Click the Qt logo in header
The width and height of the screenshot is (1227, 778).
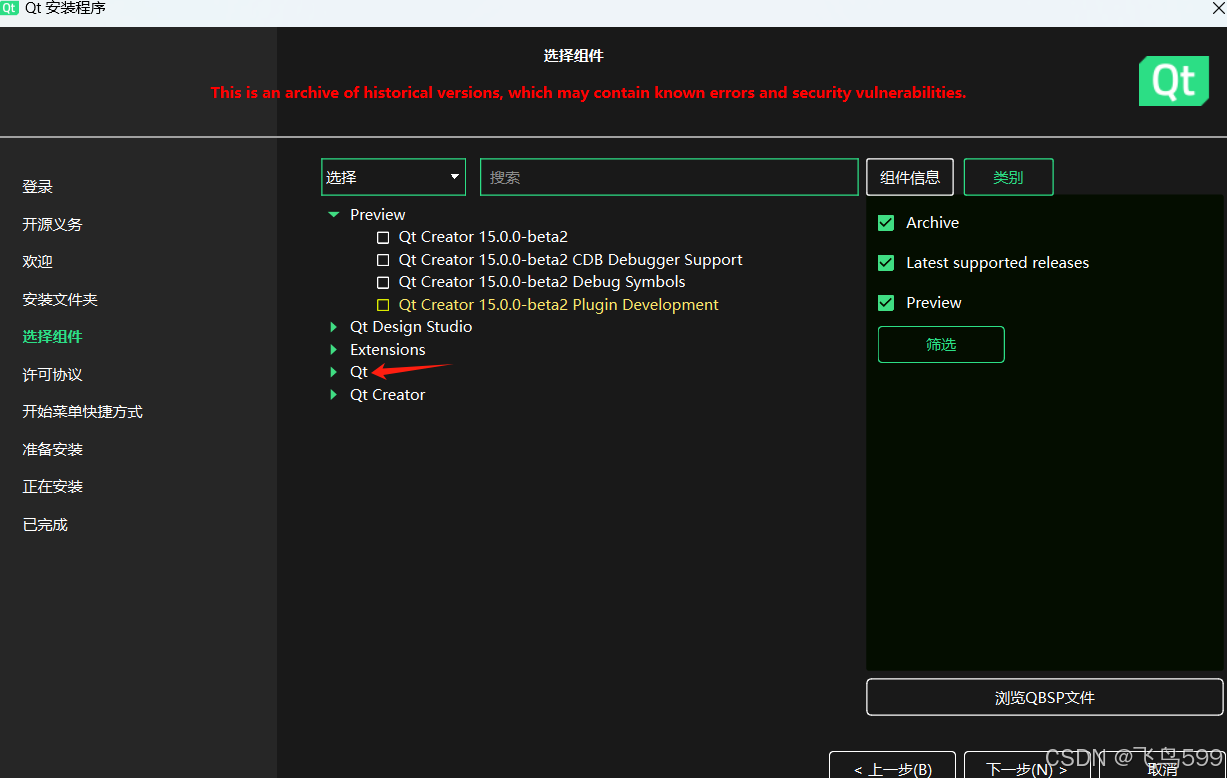[x=1174, y=81]
